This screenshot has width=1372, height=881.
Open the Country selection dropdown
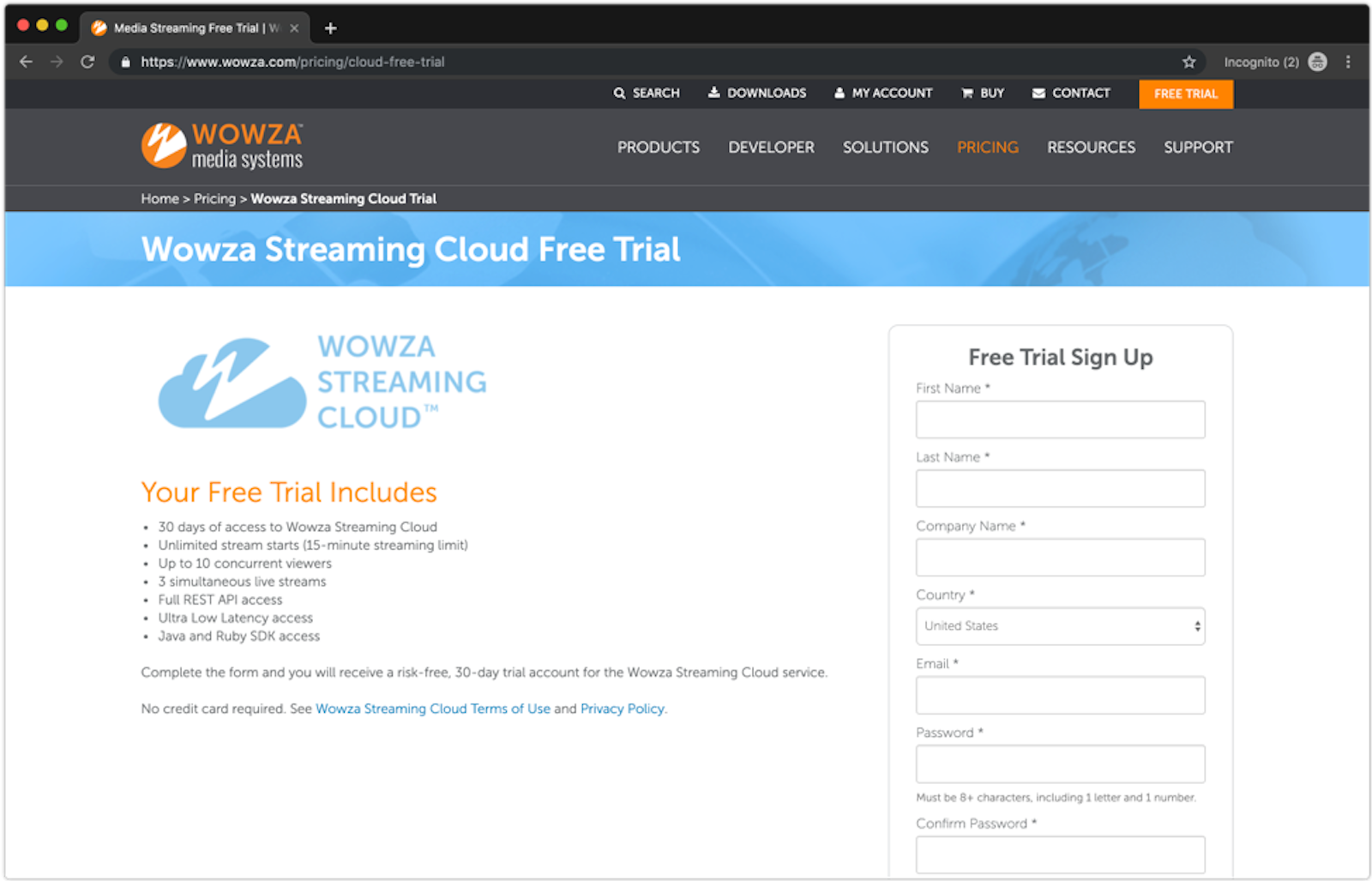tap(1195, 626)
